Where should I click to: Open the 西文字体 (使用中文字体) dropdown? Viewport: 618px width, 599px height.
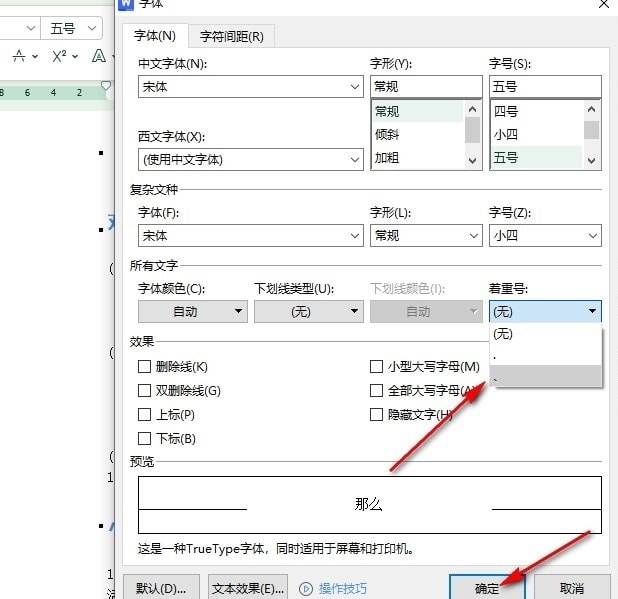tap(251, 160)
